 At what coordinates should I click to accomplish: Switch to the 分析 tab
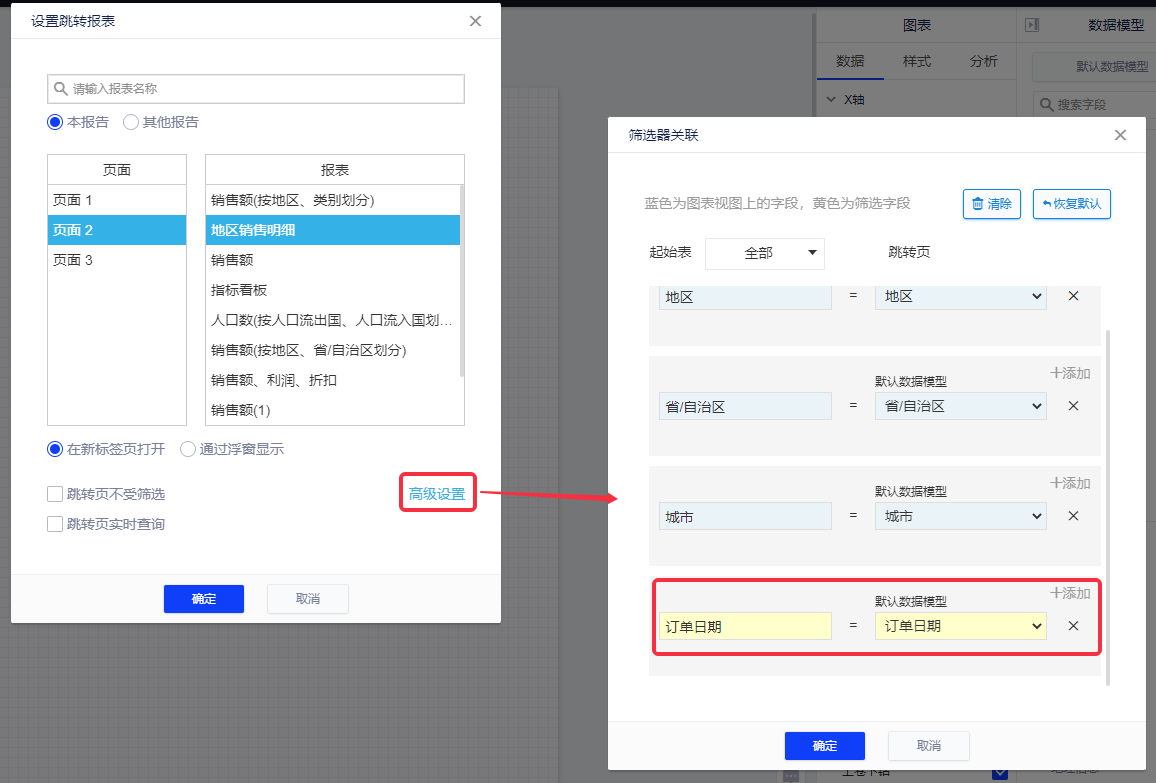(983, 61)
